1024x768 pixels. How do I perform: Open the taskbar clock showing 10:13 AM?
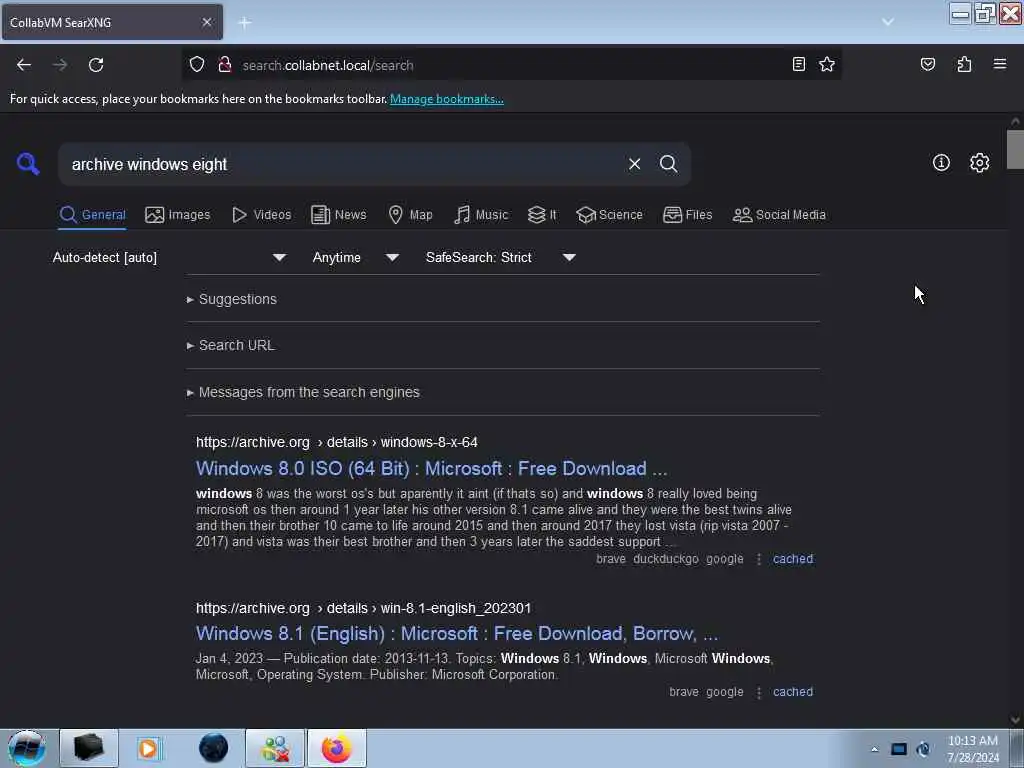[x=972, y=749]
